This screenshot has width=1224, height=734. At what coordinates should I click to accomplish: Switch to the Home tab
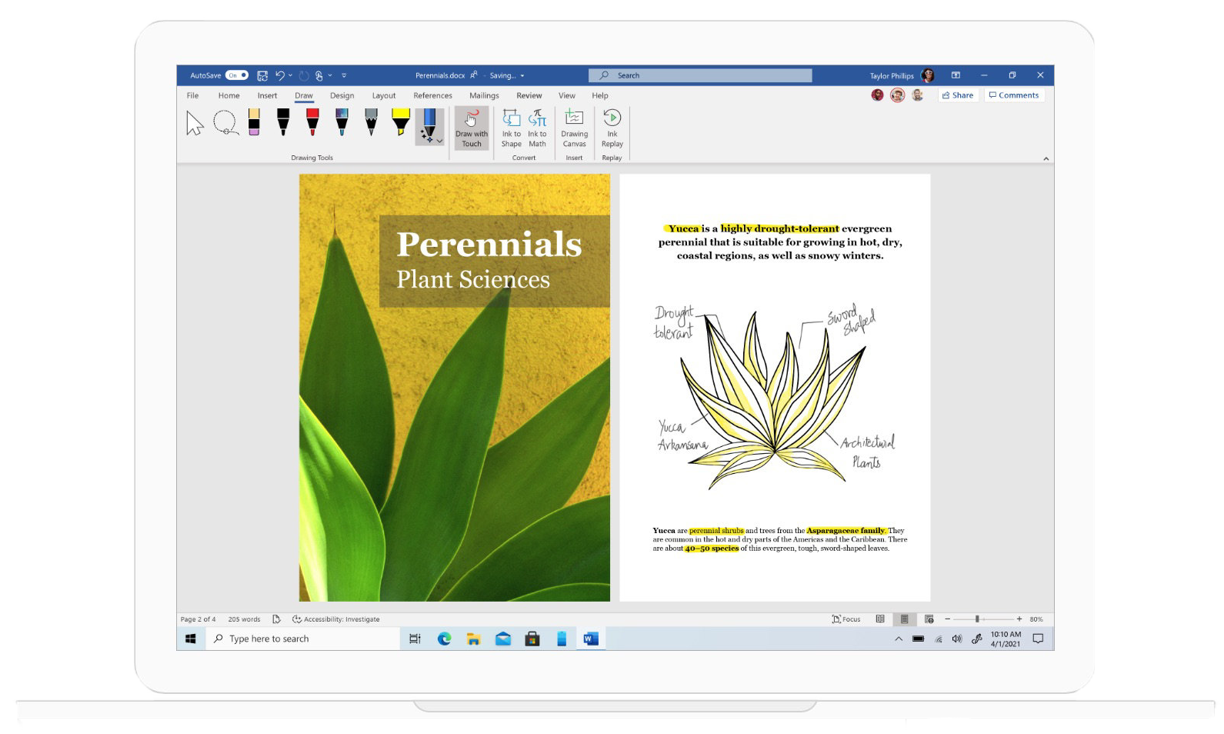point(229,96)
